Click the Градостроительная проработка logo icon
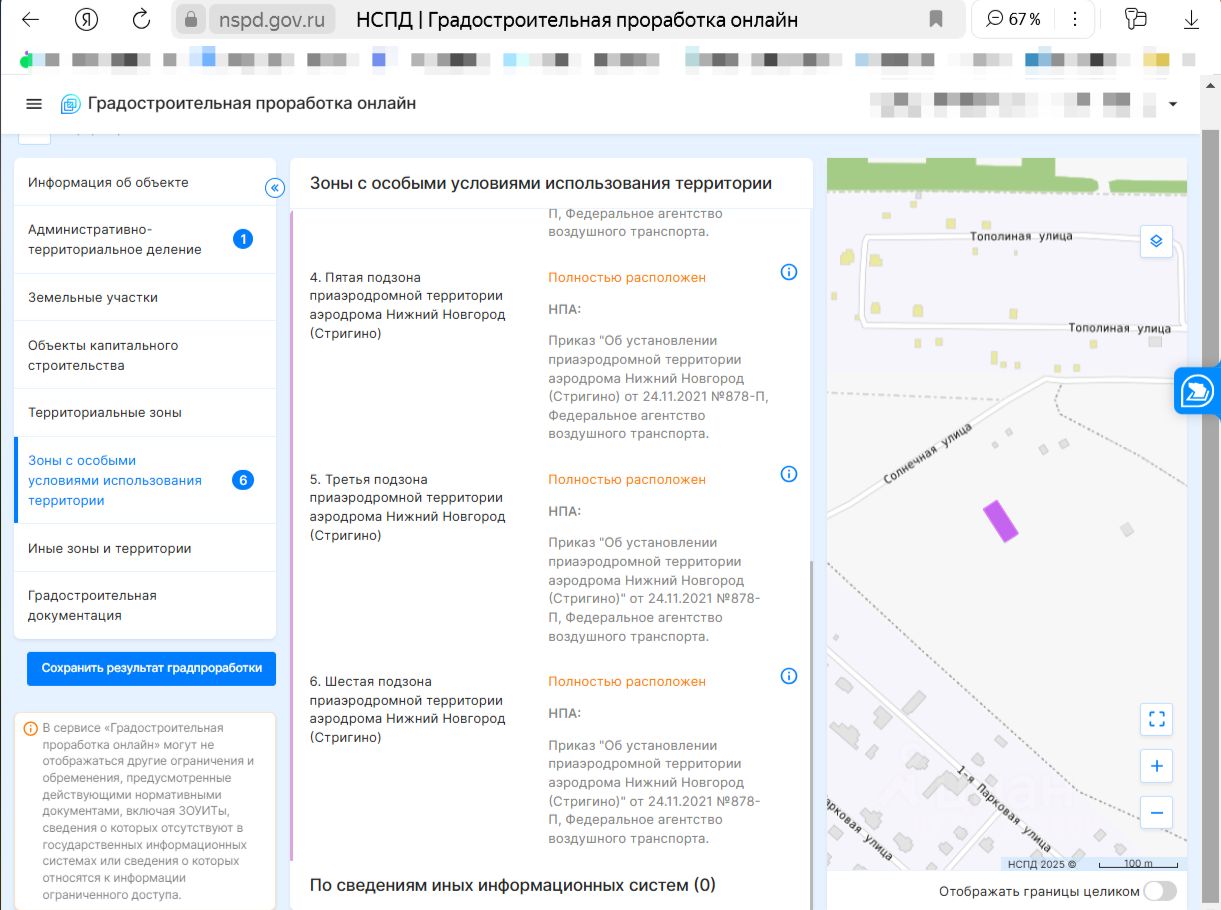Screen dimensions: 1221x910 tap(70, 104)
